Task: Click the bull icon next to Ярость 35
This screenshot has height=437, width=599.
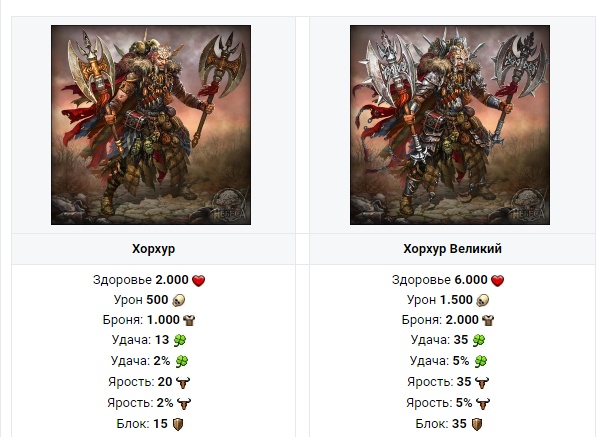Action: [x=482, y=382]
